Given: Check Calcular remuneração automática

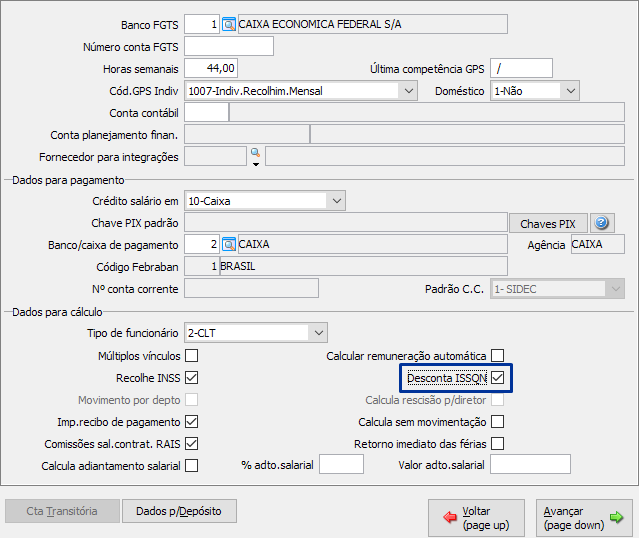Looking at the screenshot, I should [x=497, y=355].
